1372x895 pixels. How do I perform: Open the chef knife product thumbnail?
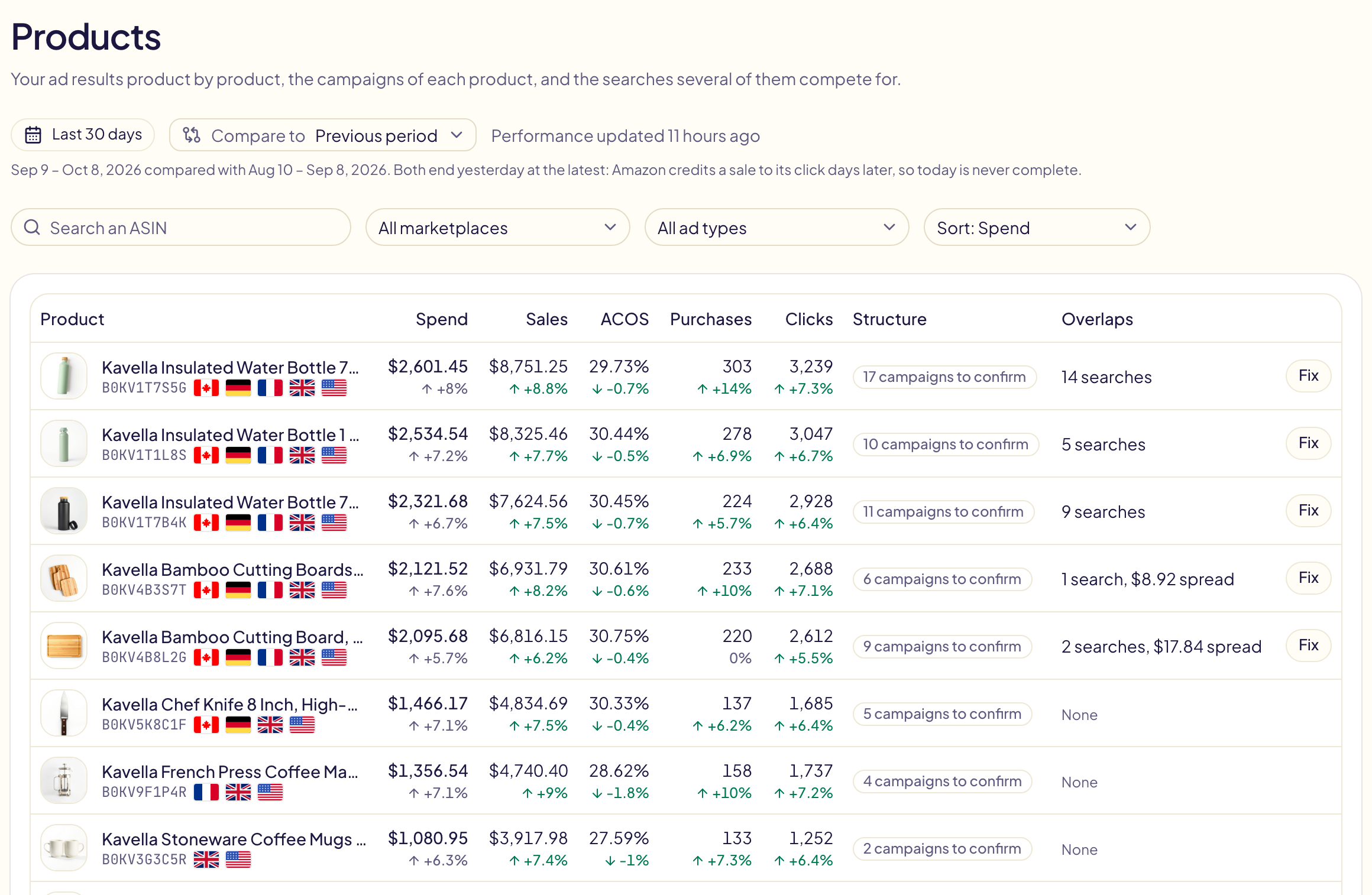click(64, 713)
